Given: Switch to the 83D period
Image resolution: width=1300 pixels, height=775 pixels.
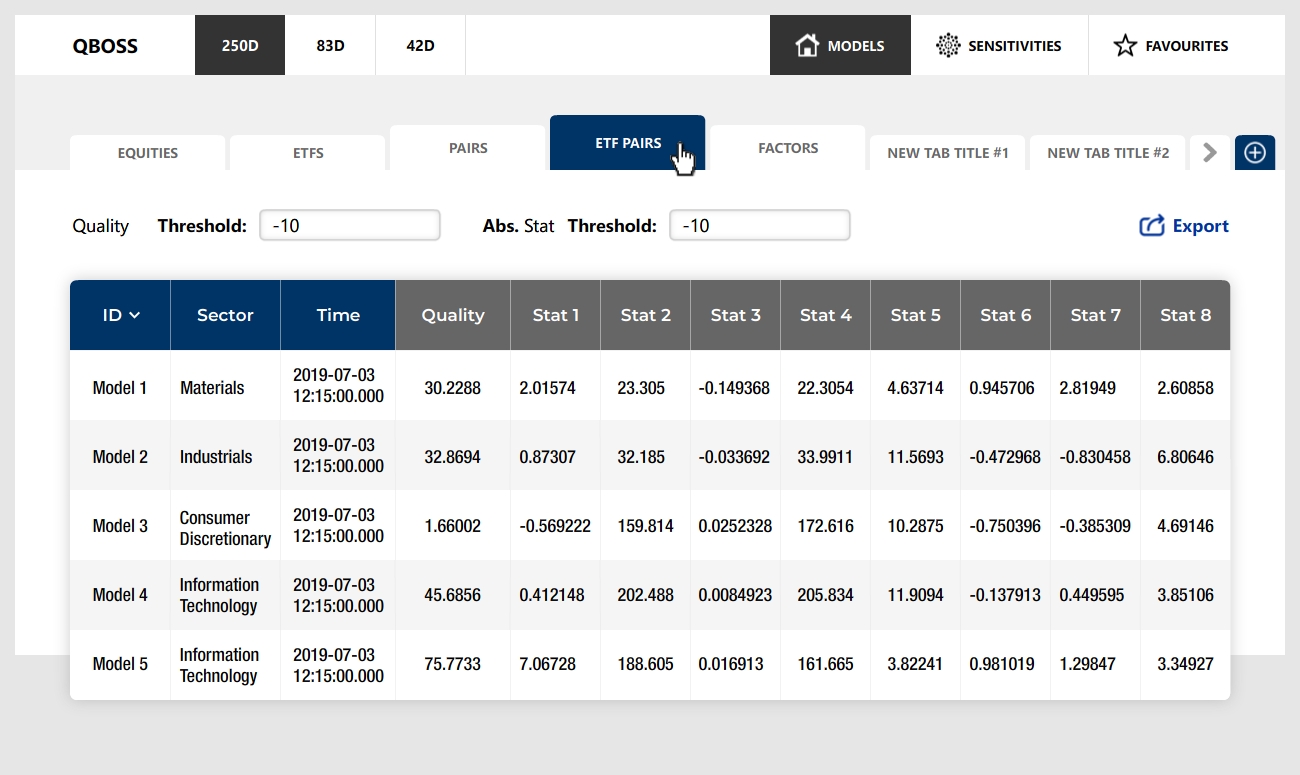Looking at the screenshot, I should click(330, 45).
